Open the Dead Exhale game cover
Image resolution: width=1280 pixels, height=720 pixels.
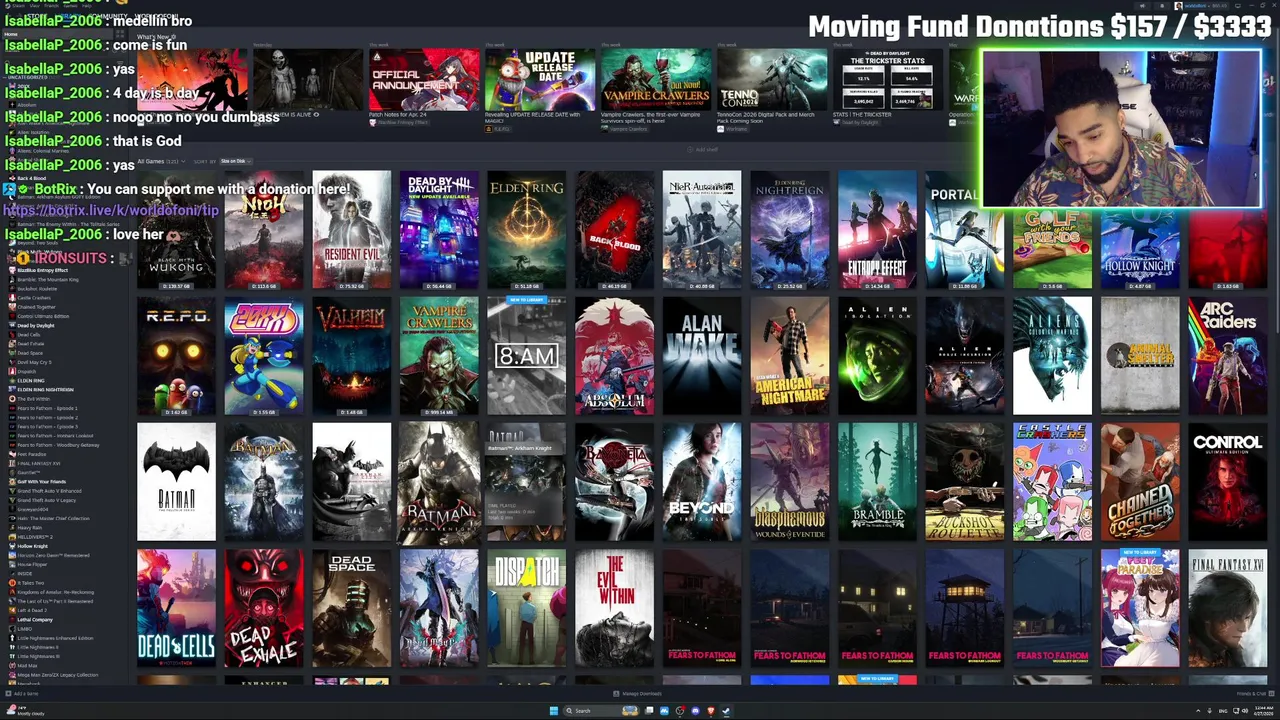(264, 608)
